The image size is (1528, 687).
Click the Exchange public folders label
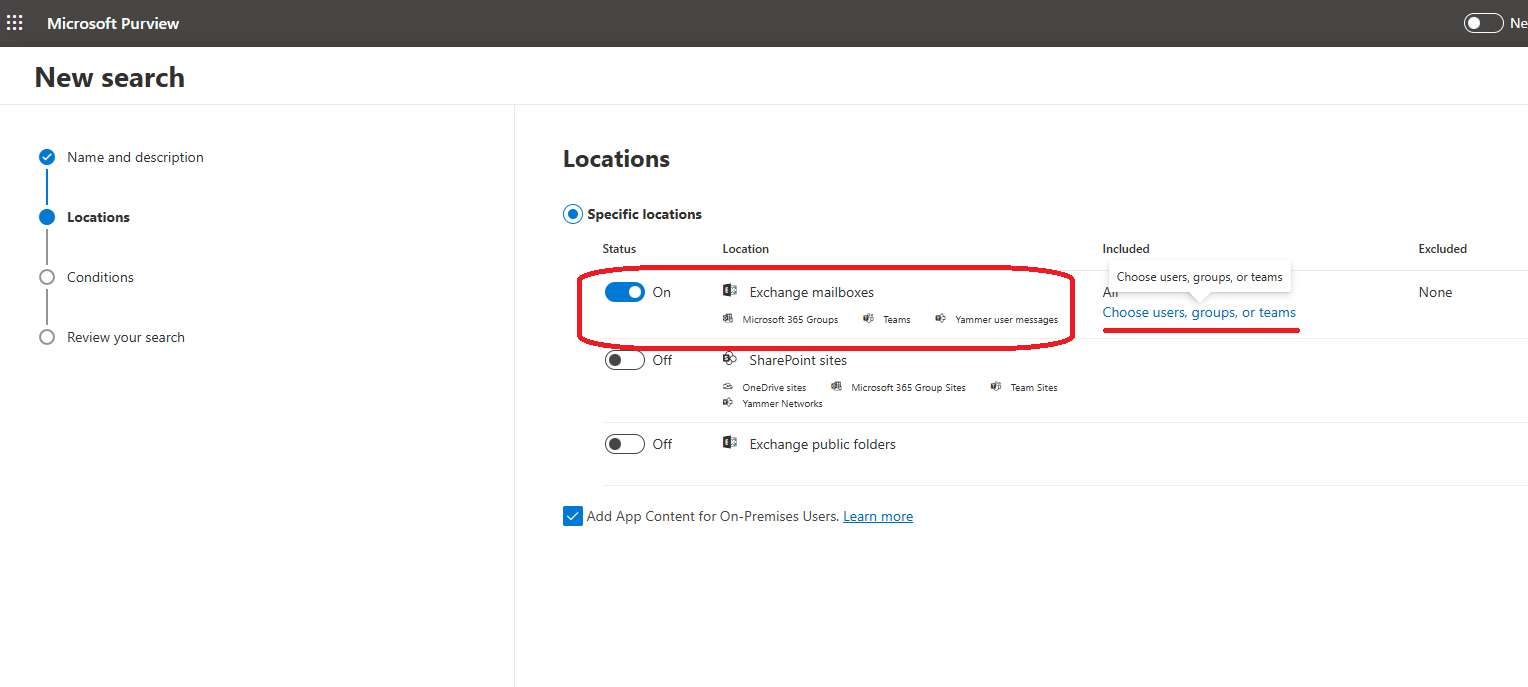tap(823, 444)
